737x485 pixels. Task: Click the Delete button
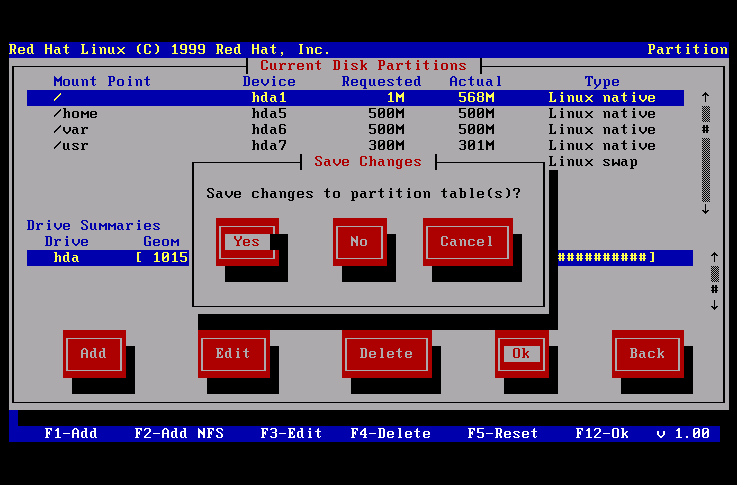387,353
